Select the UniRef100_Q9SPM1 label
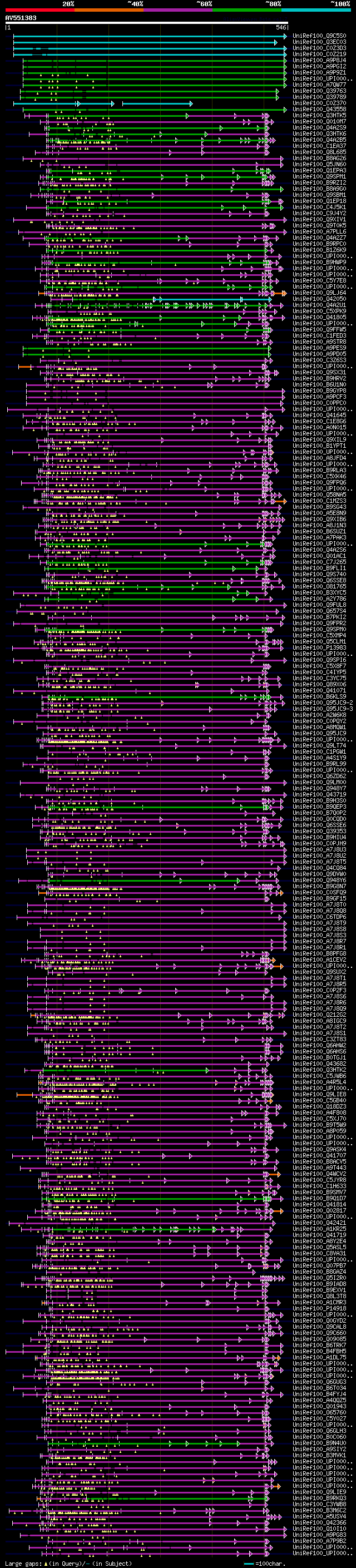Viewport: 356px width, 1568px height. click(x=319, y=176)
